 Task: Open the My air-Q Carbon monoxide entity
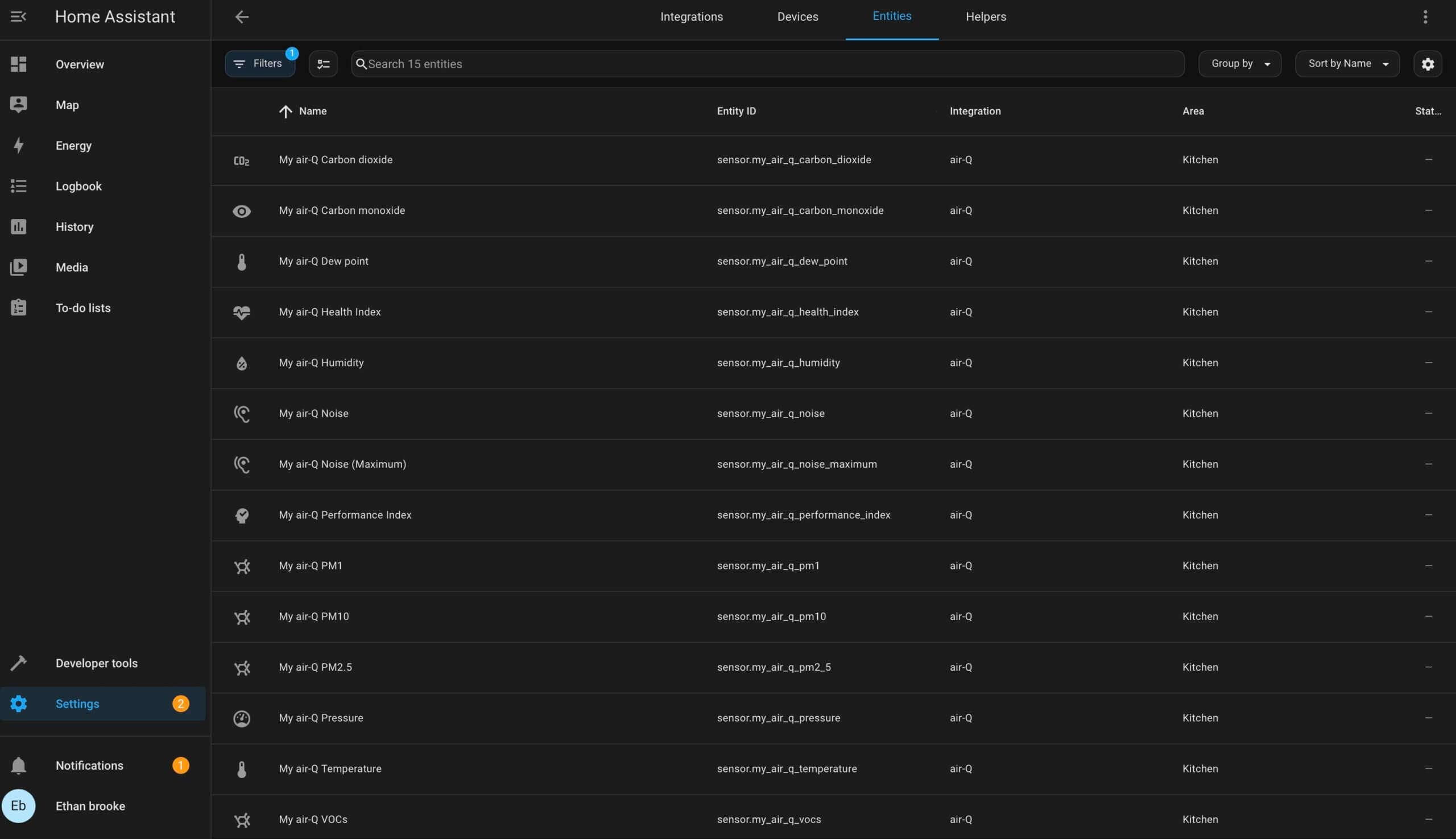tap(342, 210)
